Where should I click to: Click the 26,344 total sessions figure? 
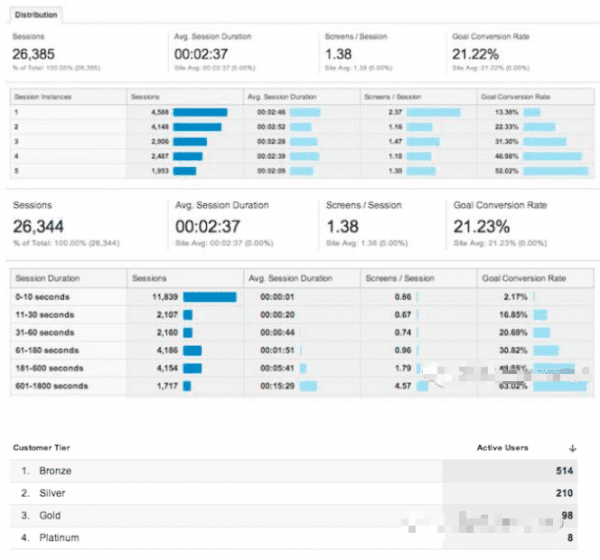(38, 226)
